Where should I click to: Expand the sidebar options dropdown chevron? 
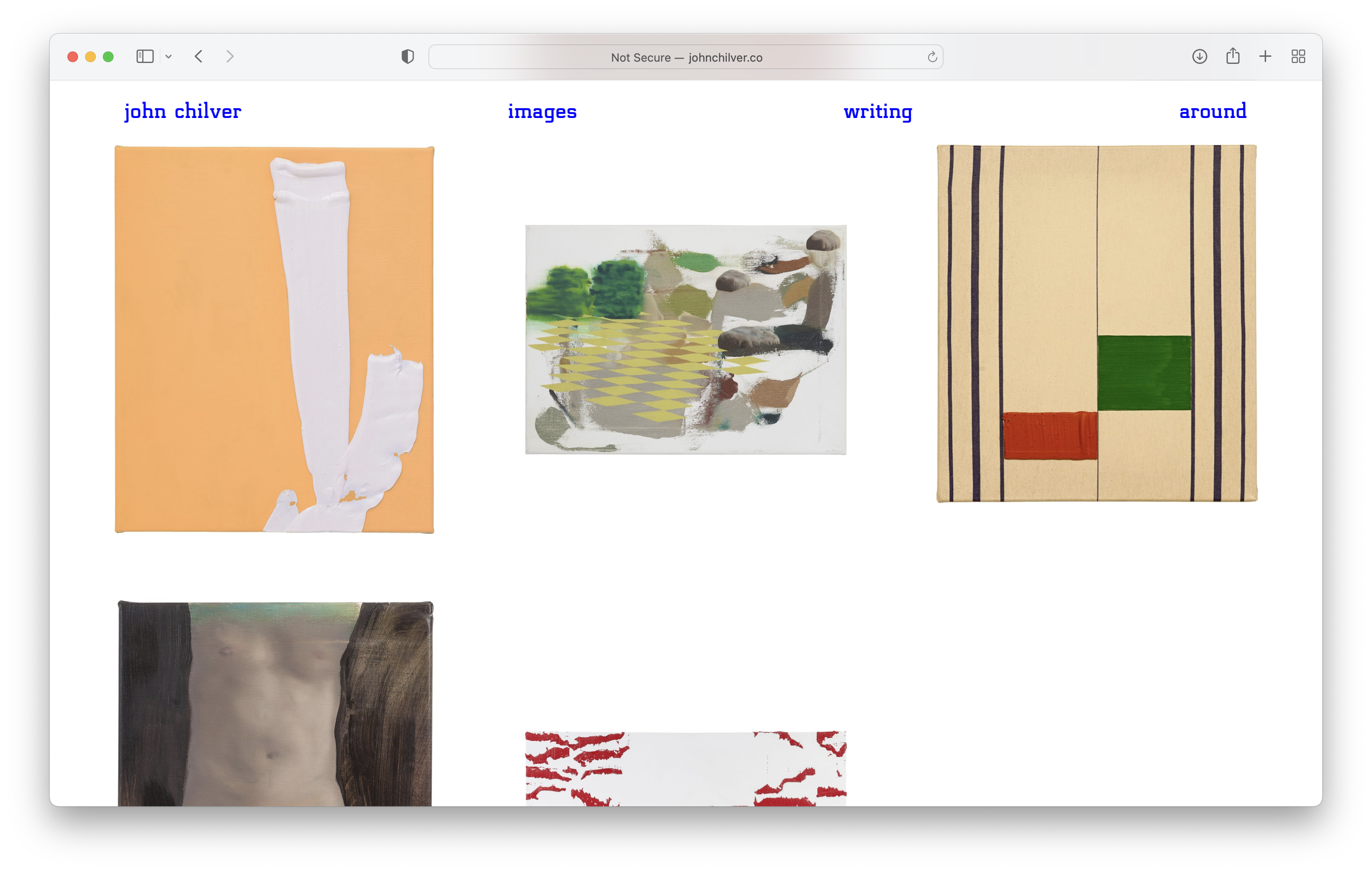[x=169, y=56]
